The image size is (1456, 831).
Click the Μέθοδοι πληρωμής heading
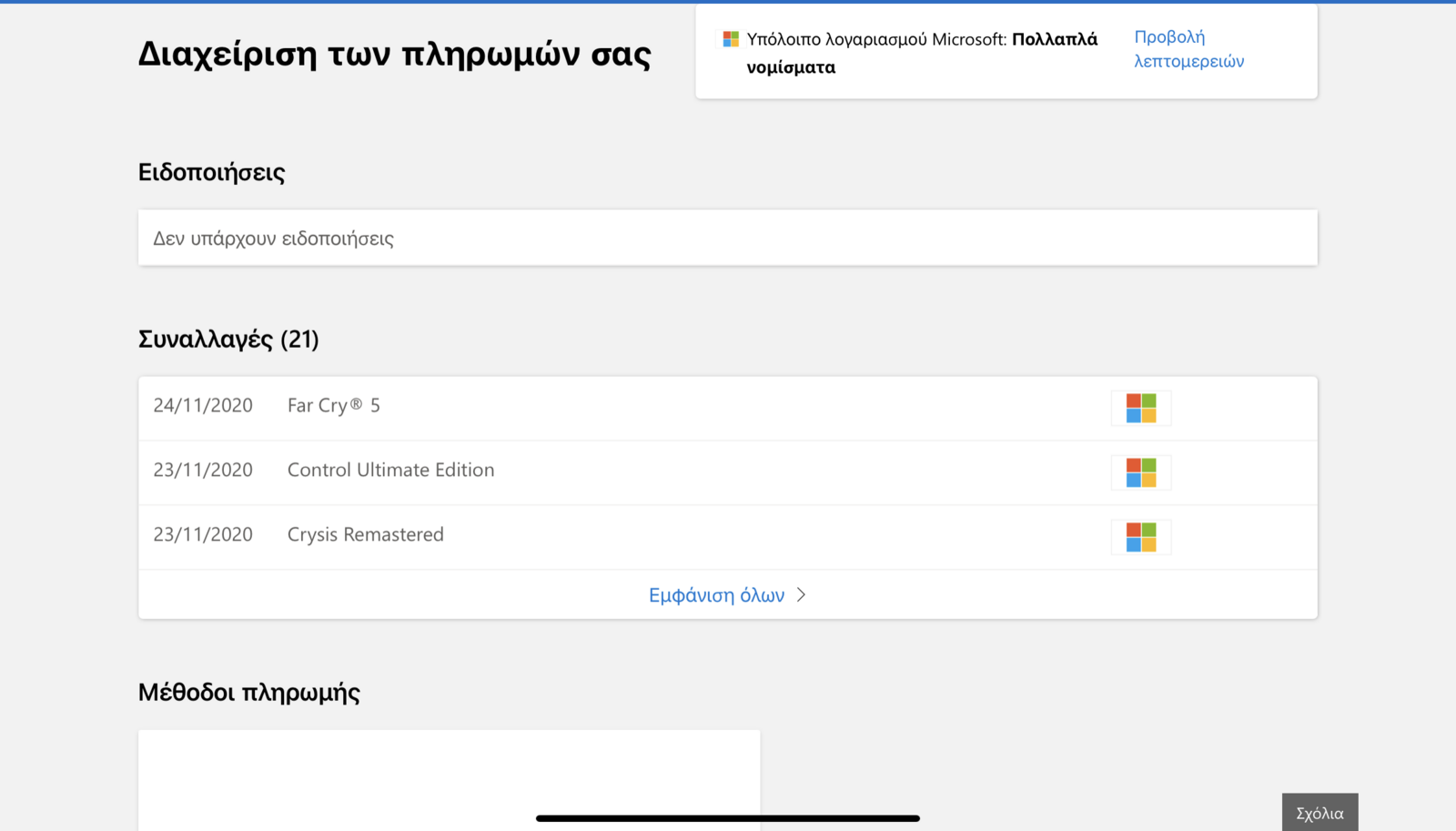tap(249, 693)
